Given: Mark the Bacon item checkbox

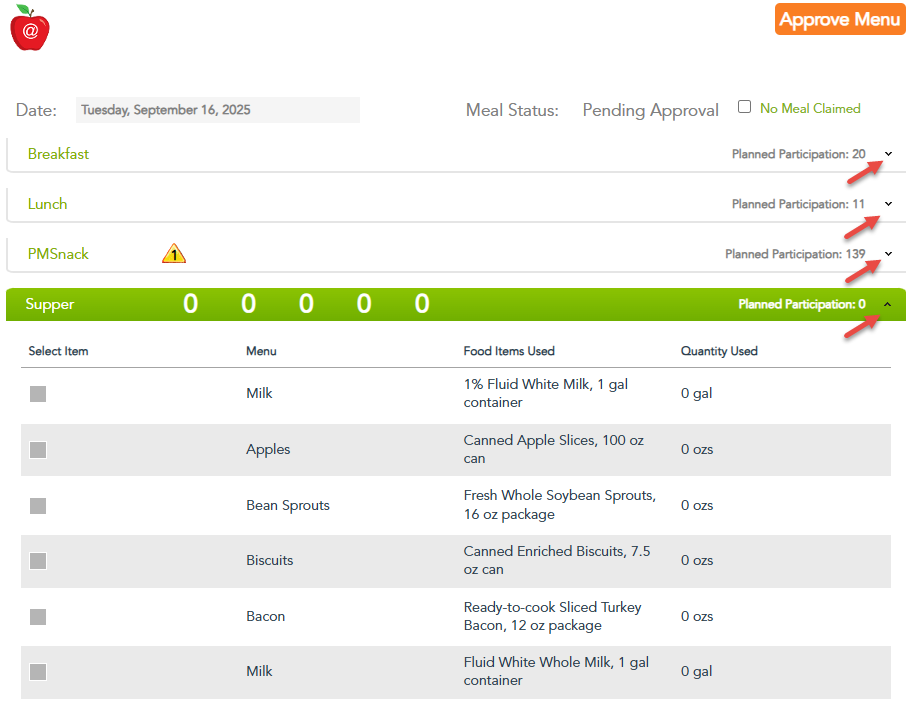Looking at the screenshot, I should [38, 617].
